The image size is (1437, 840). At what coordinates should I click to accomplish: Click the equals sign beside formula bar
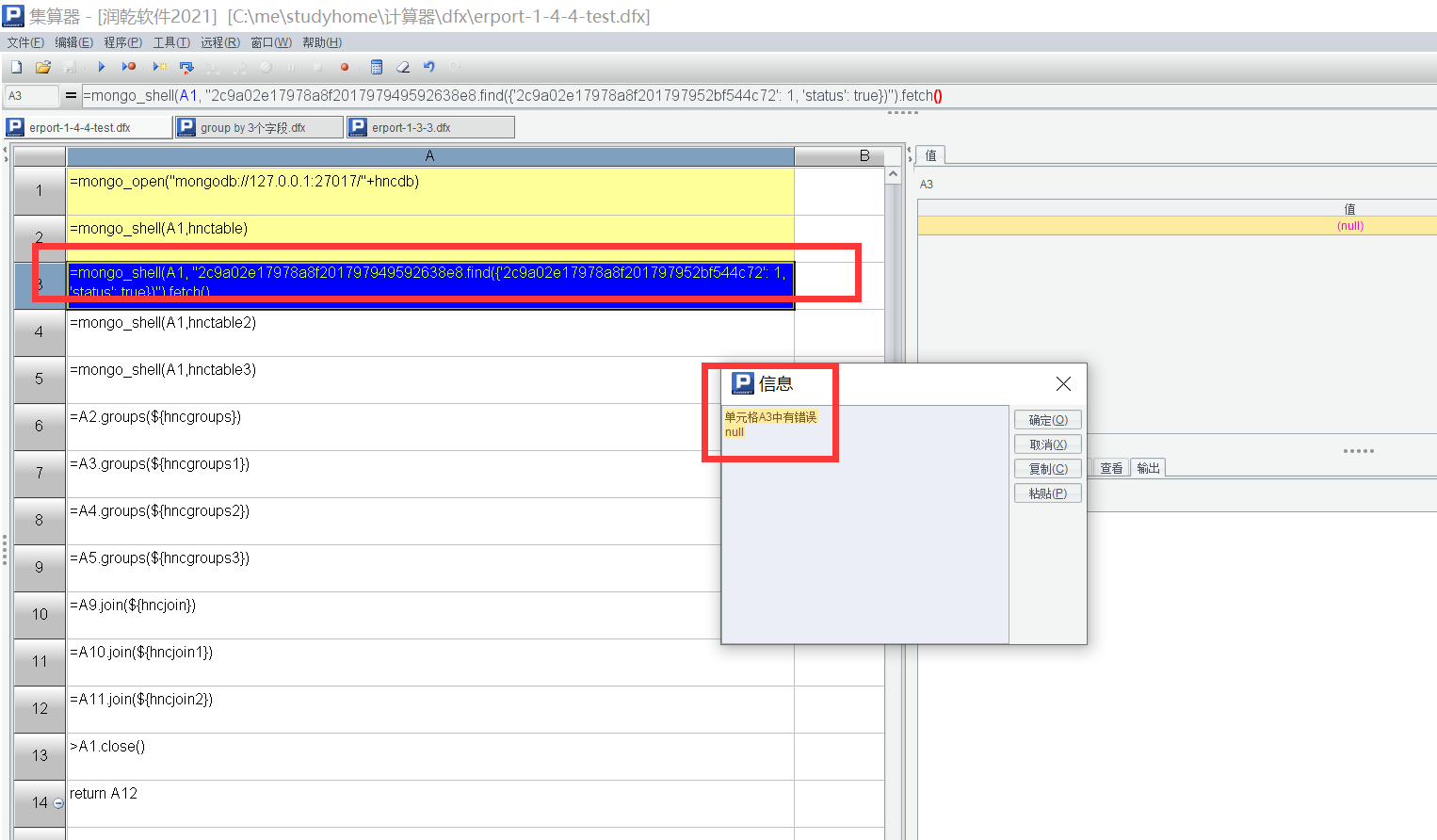[71, 96]
